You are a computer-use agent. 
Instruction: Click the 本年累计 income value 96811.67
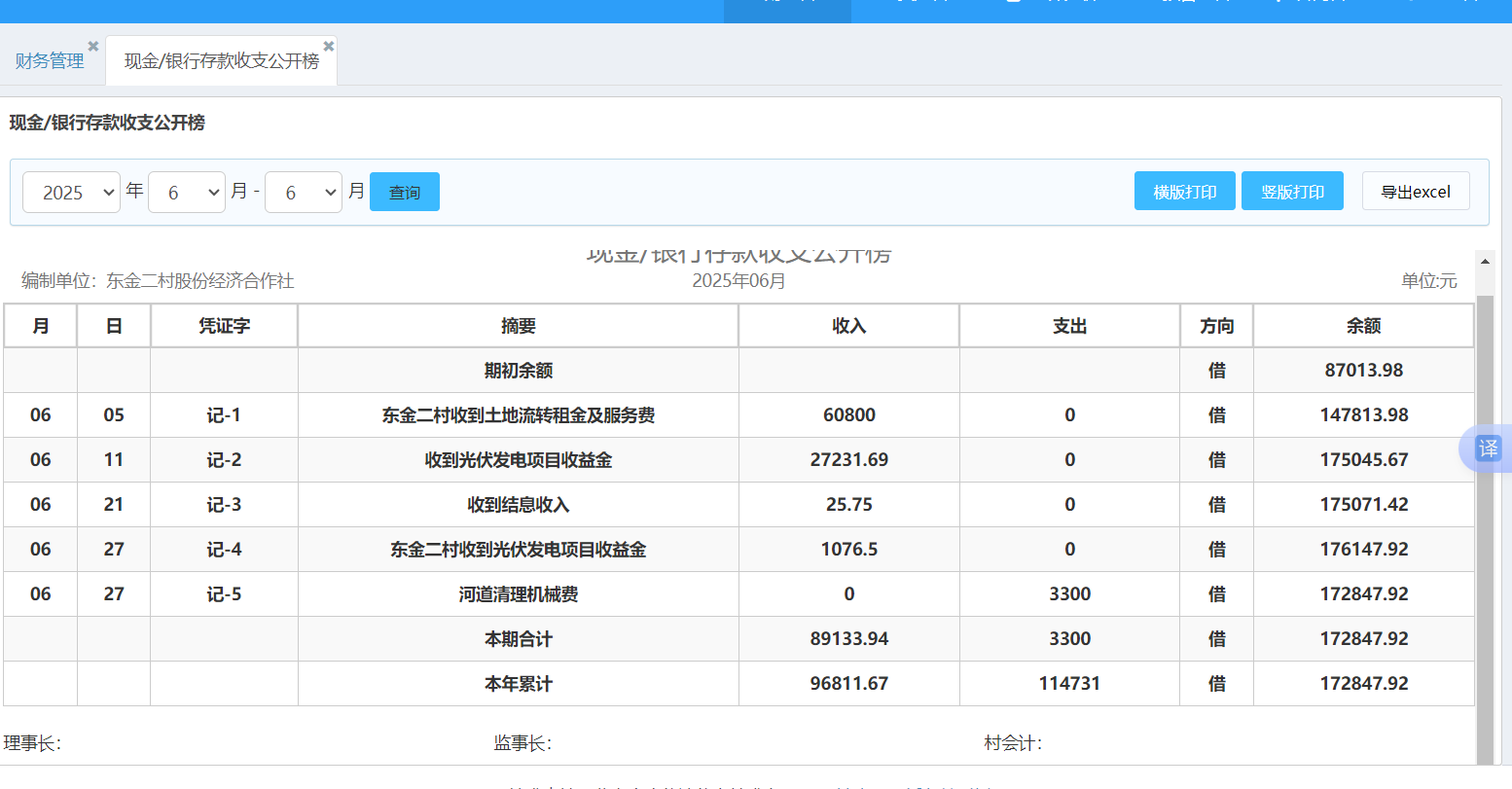[x=848, y=684]
